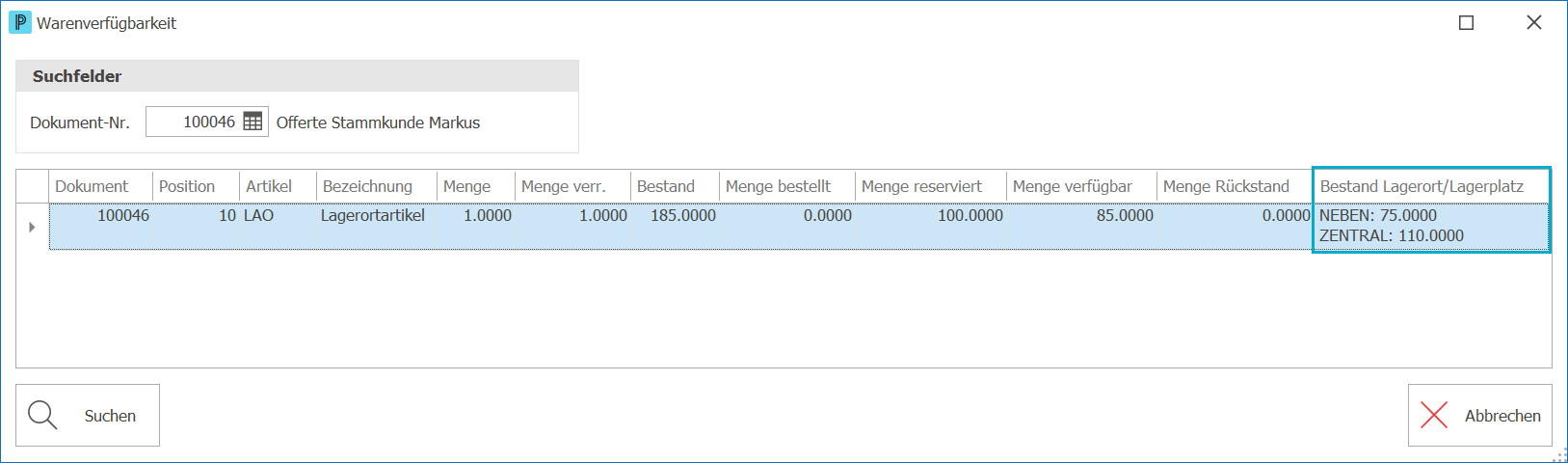Select the row indicator arrow
This screenshot has width=1568, height=463.
coord(33,227)
